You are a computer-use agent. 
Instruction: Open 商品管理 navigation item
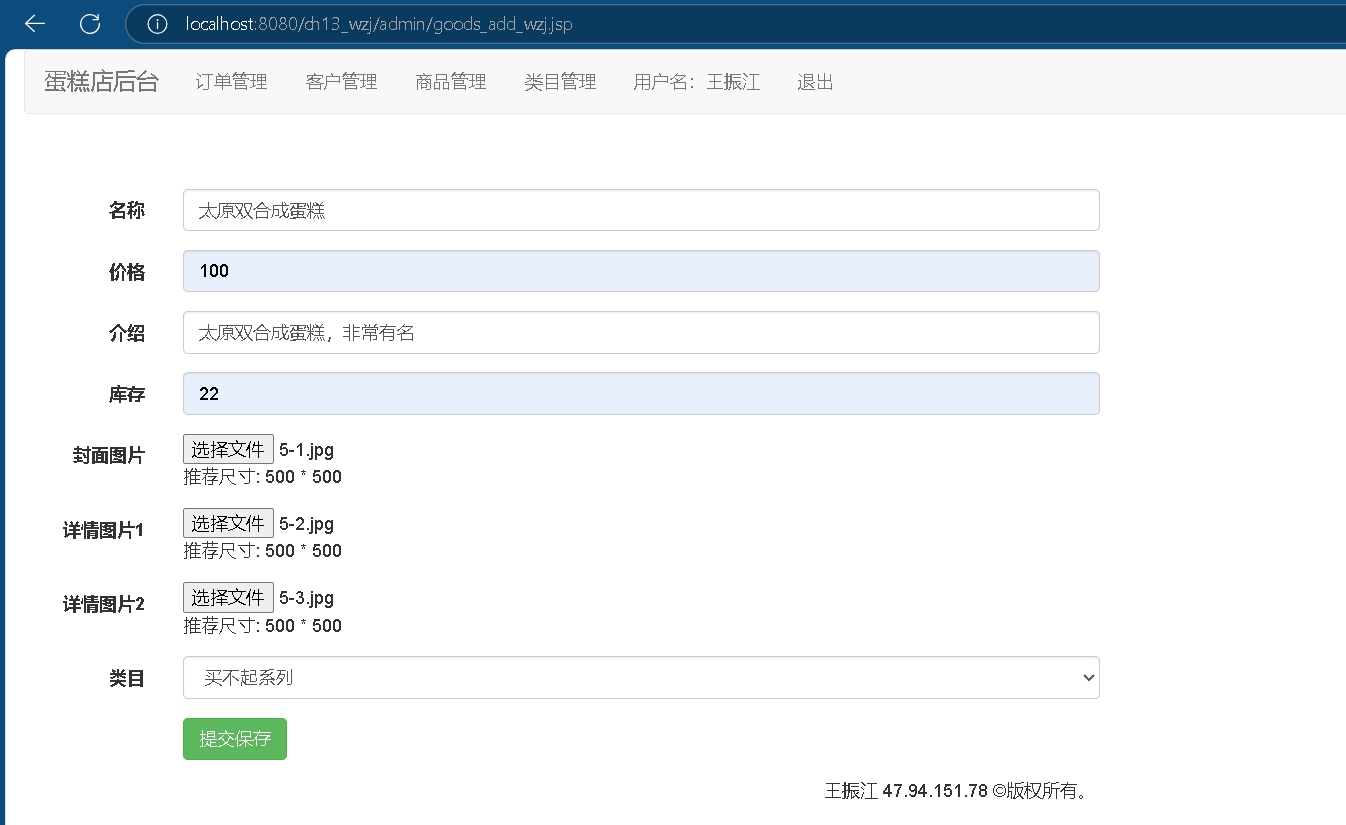[450, 82]
